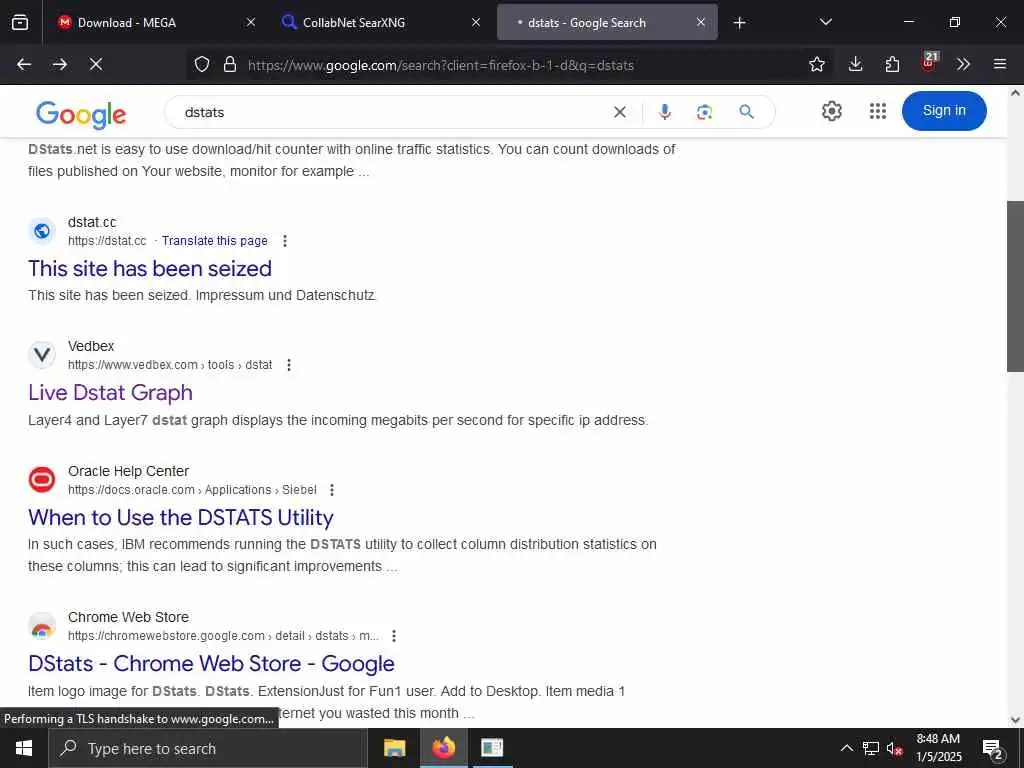This screenshot has height=768, width=1024.
Task: Click https://dstat.cc URL text
Action: click(x=107, y=241)
